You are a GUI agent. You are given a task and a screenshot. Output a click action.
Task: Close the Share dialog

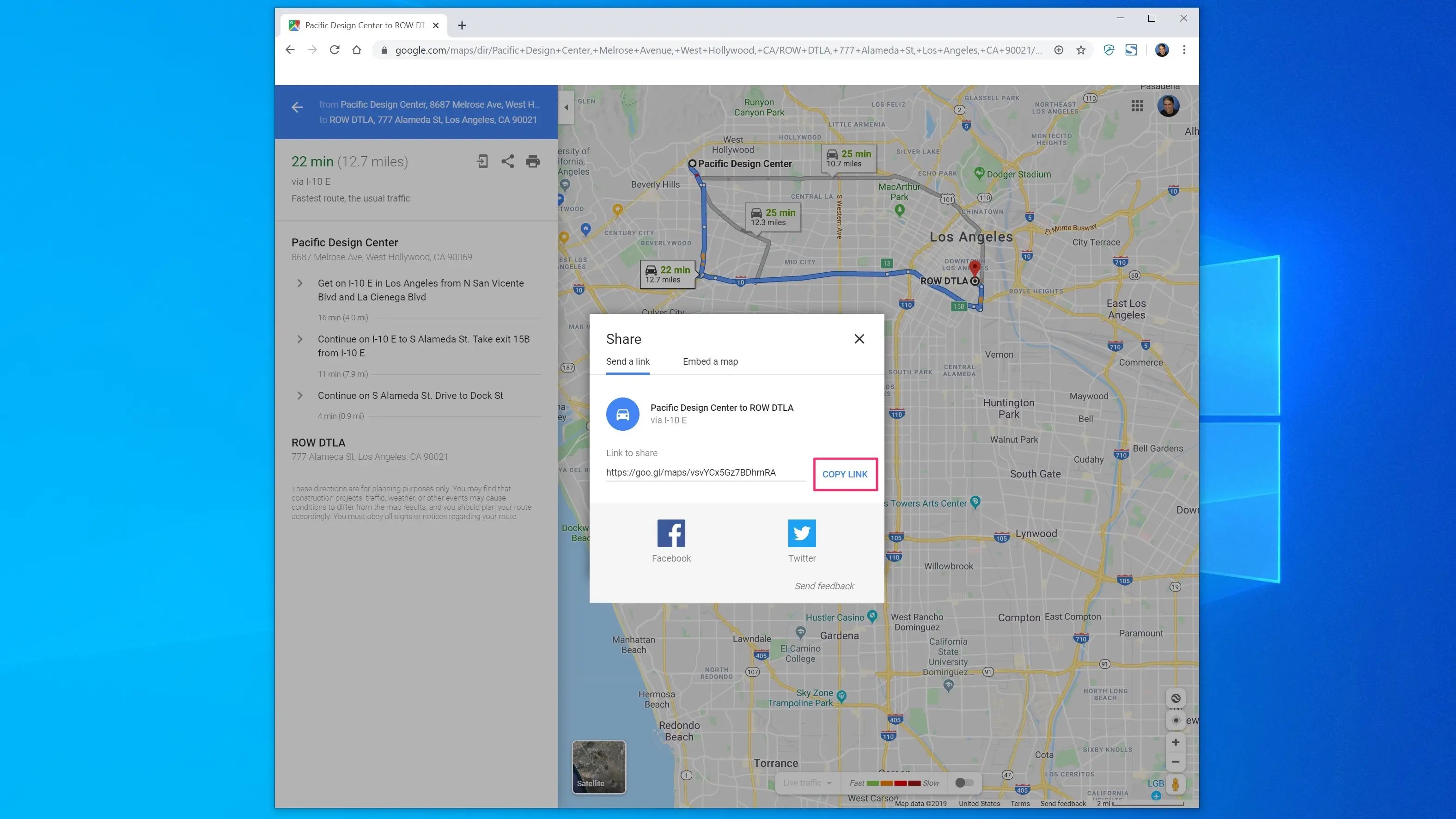tap(859, 339)
